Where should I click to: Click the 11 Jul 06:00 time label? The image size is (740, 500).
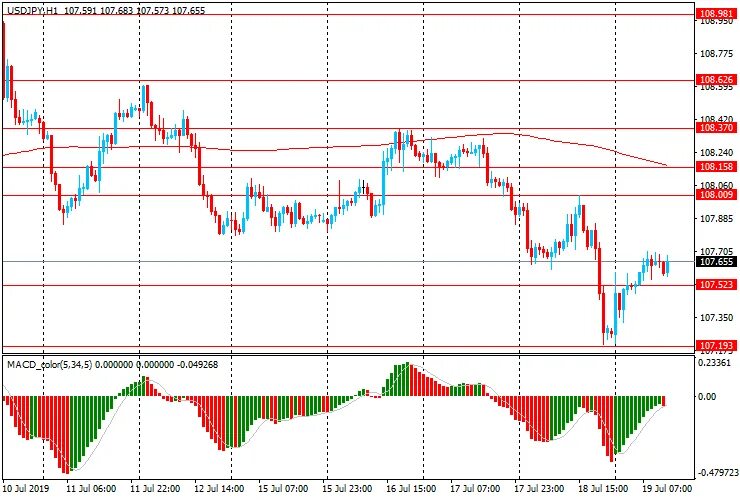[91, 488]
